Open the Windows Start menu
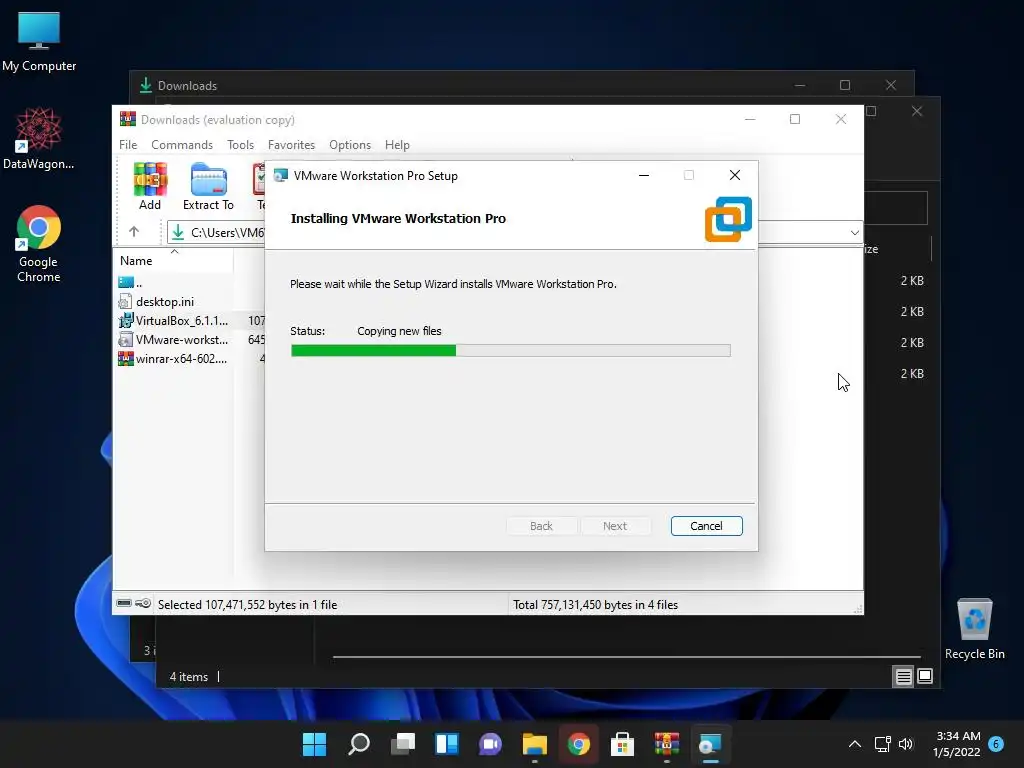The width and height of the screenshot is (1024, 768). coord(314,744)
